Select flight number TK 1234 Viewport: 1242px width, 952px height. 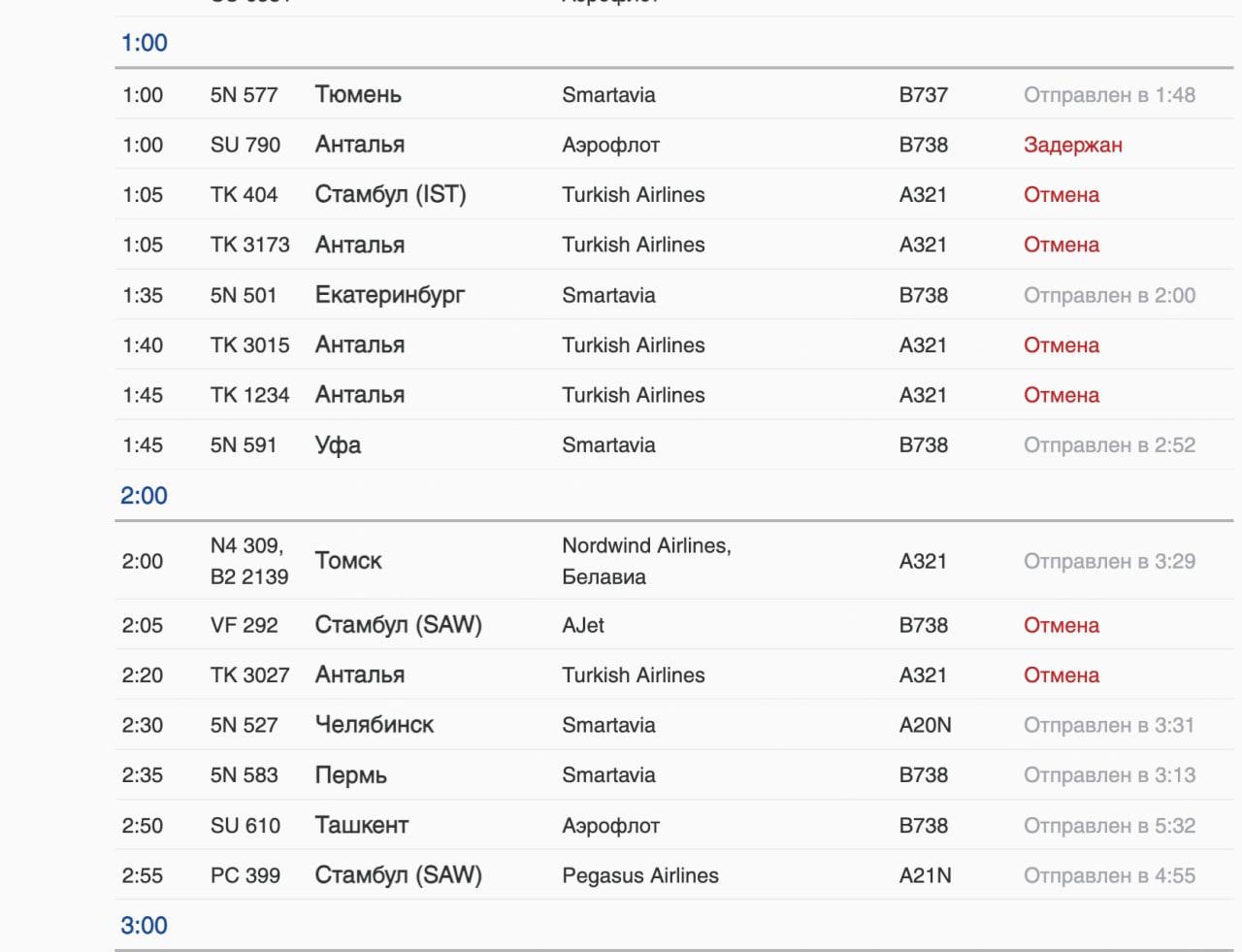pos(249,396)
